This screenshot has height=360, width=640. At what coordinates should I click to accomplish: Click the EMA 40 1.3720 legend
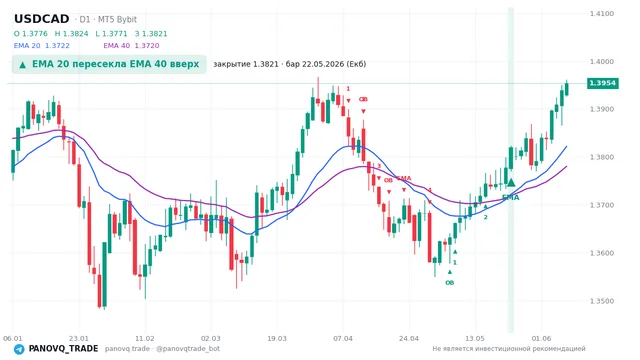pyautogui.click(x=131, y=46)
